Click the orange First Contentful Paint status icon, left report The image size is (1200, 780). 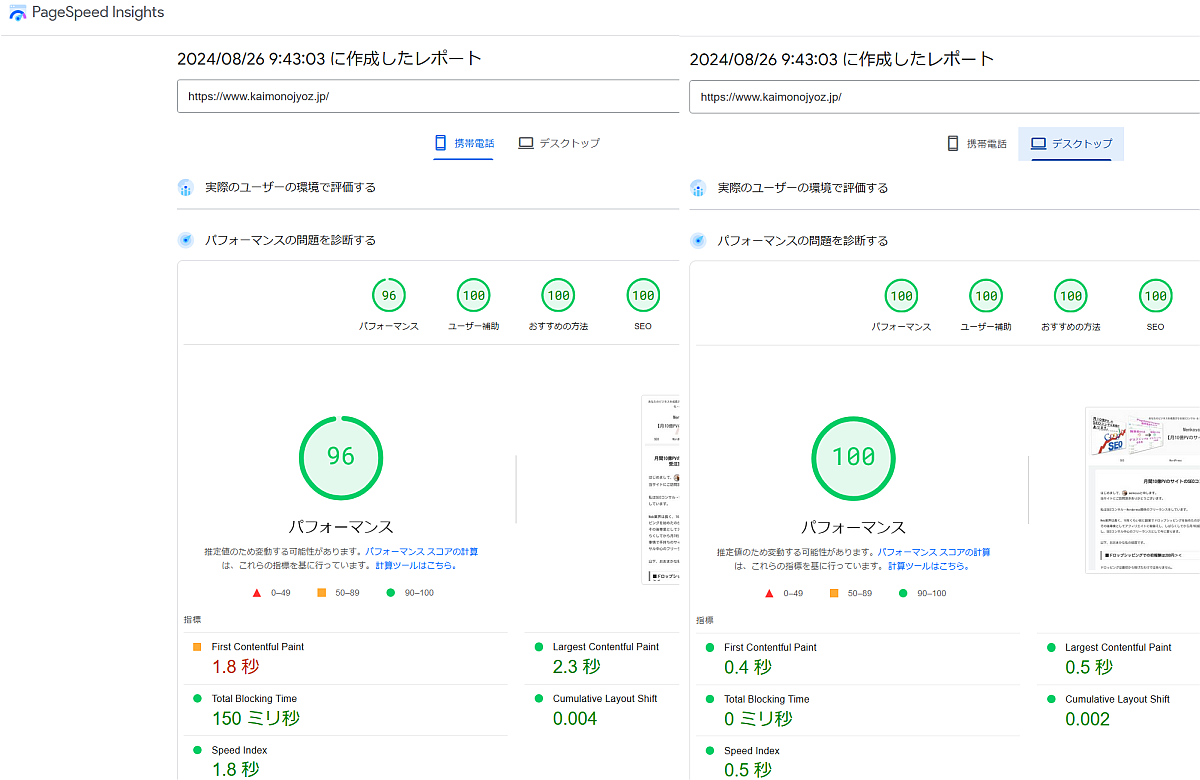point(197,647)
